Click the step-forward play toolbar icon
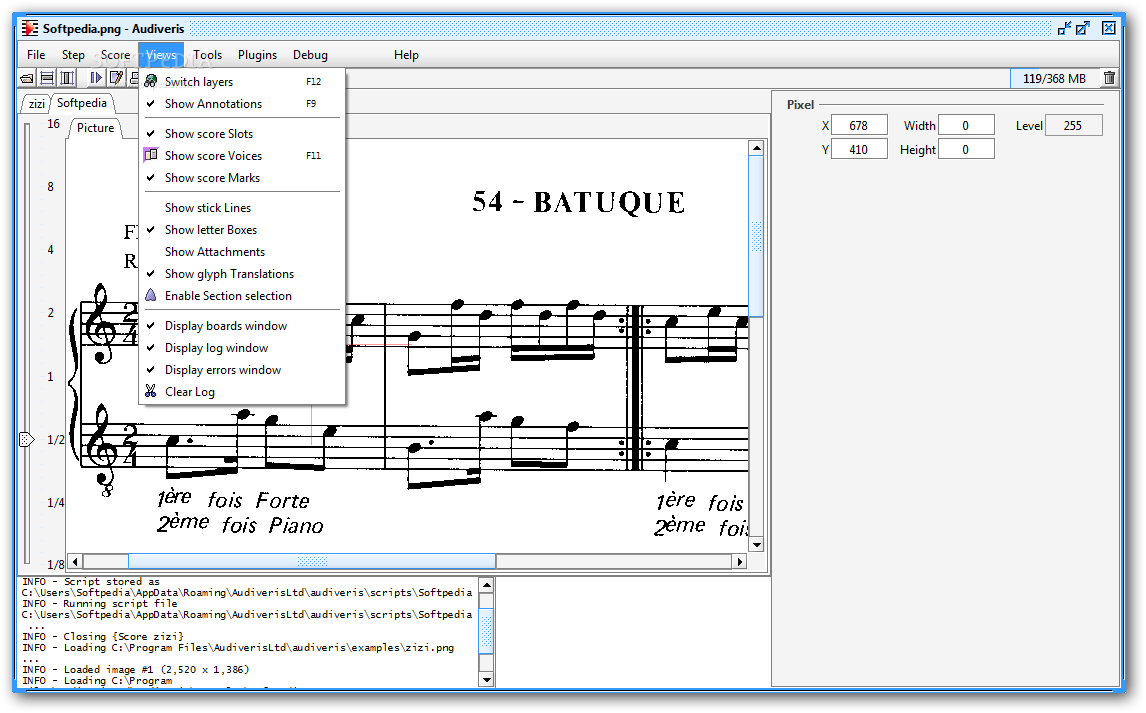1146x713 pixels. tap(96, 77)
